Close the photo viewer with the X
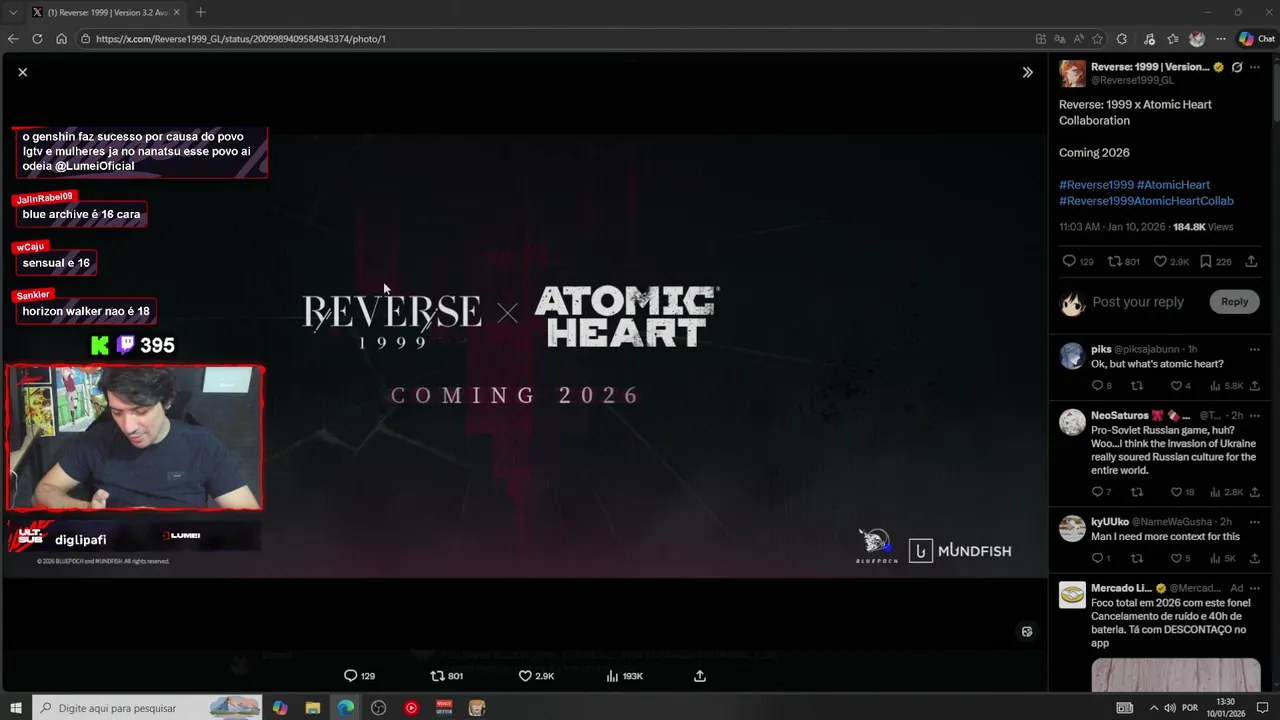This screenshot has width=1280, height=720. [22, 72]
